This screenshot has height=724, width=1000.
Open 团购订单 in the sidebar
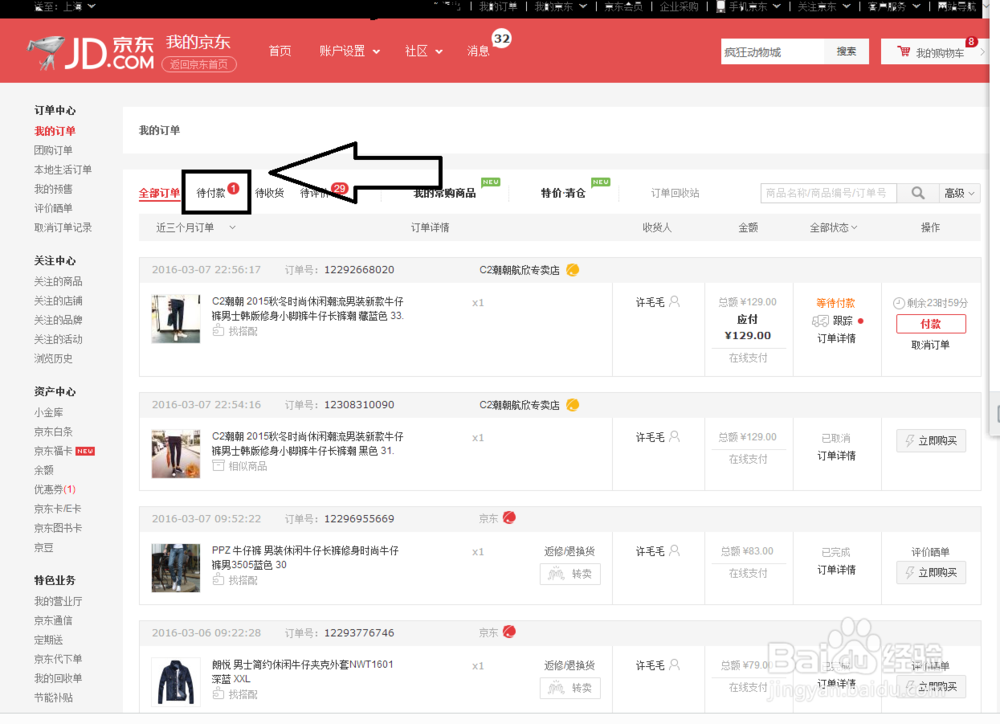(x=53, y=150)
